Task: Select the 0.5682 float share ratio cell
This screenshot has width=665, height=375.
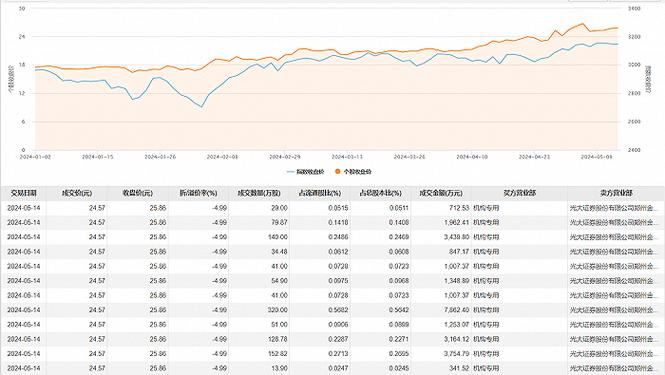Action: [x=338, y=310]
